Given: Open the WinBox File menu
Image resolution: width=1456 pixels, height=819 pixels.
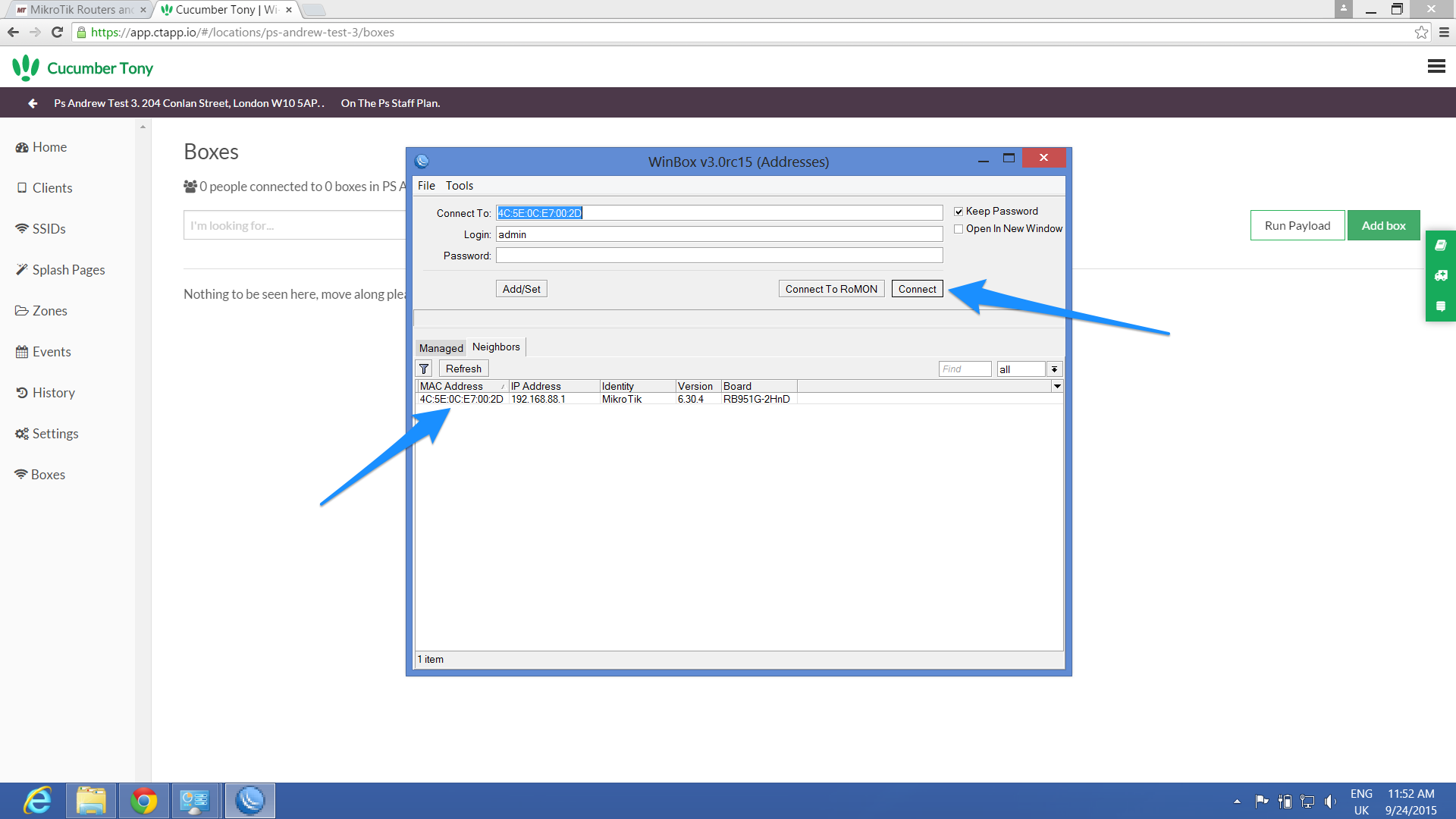Looking at the screenshot, I should (x=426, y=186).
